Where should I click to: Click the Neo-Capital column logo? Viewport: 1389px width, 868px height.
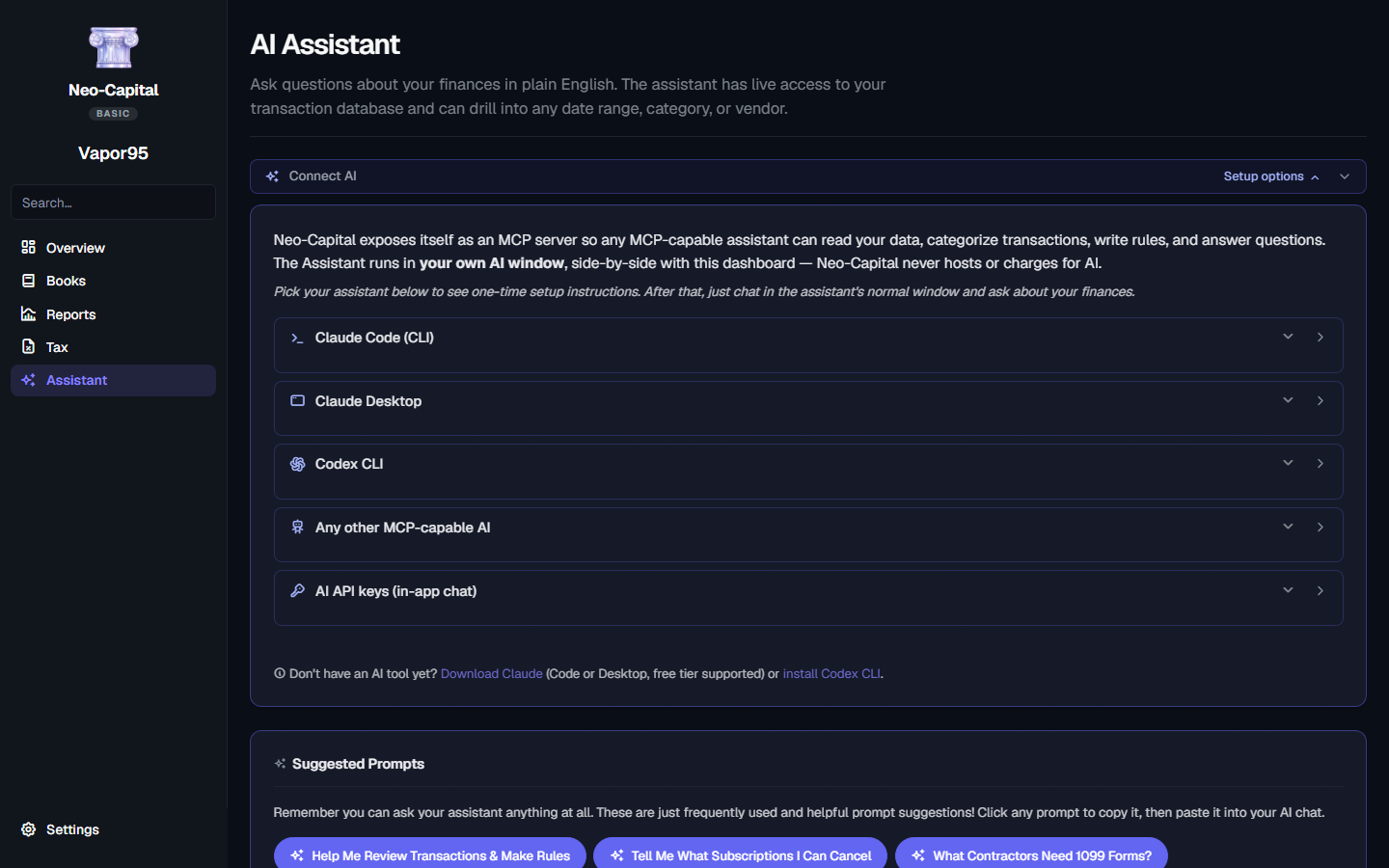coord(113,47)
